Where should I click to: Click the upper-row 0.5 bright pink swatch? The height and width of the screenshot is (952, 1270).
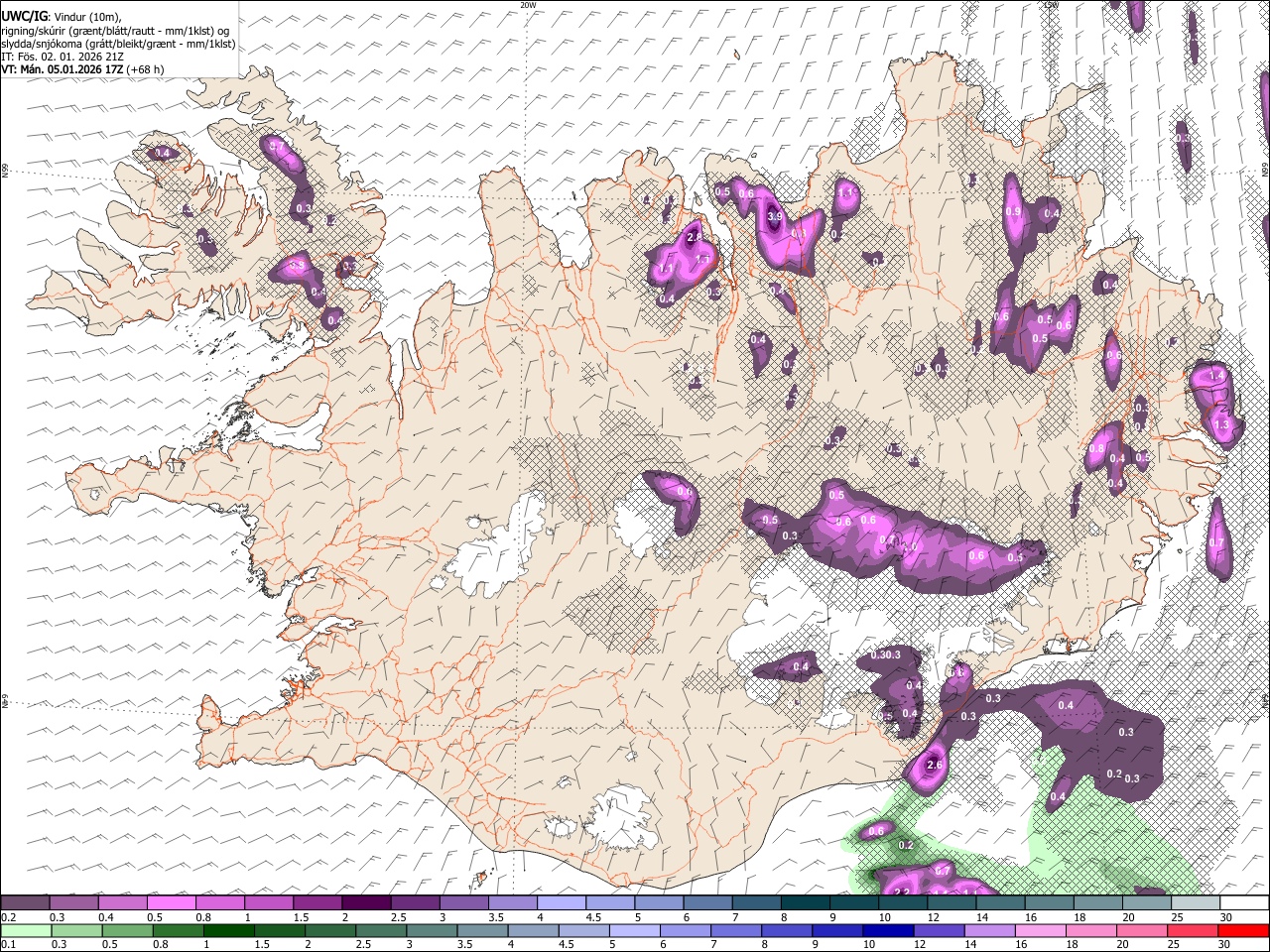[171, 902]
